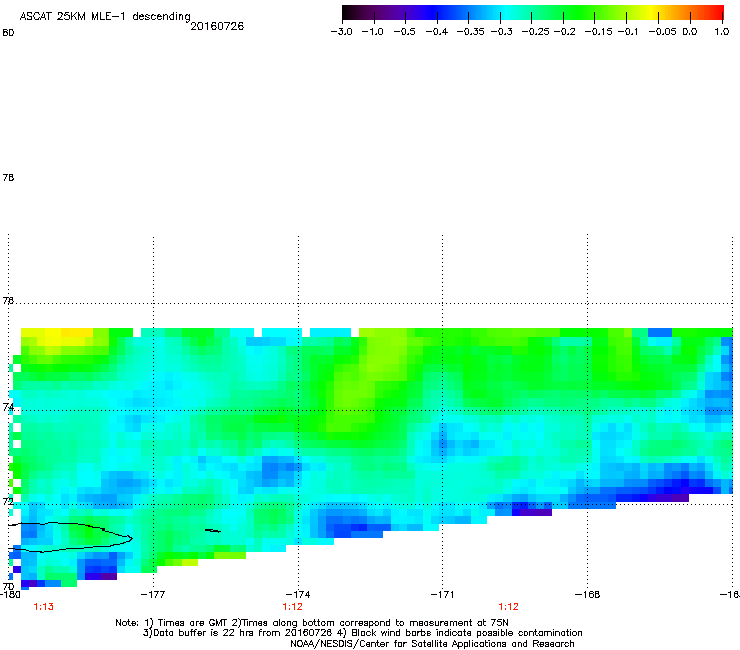Click the latitude label 74 on left axis

(8, 407)
